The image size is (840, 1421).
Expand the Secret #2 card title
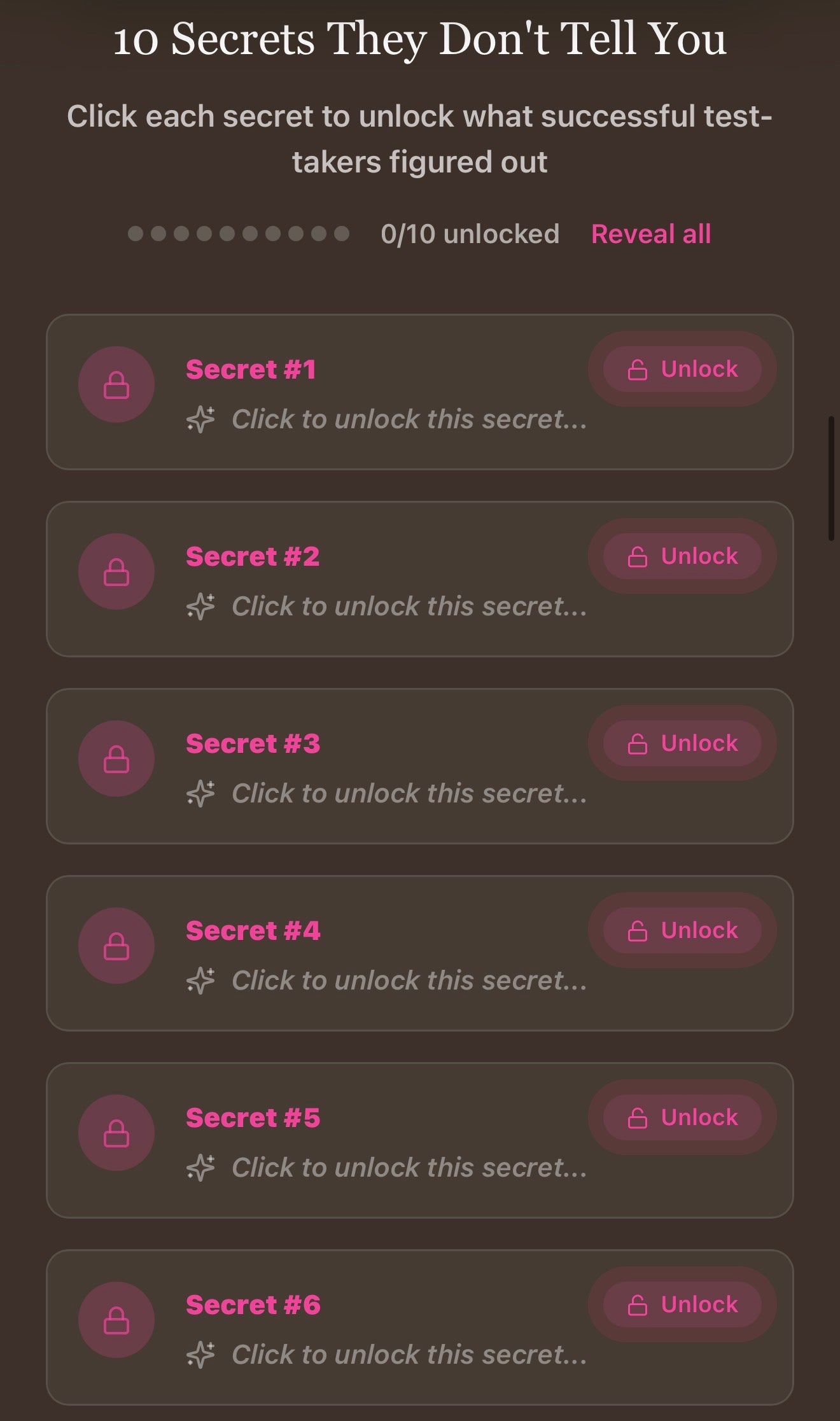[253, 557]
